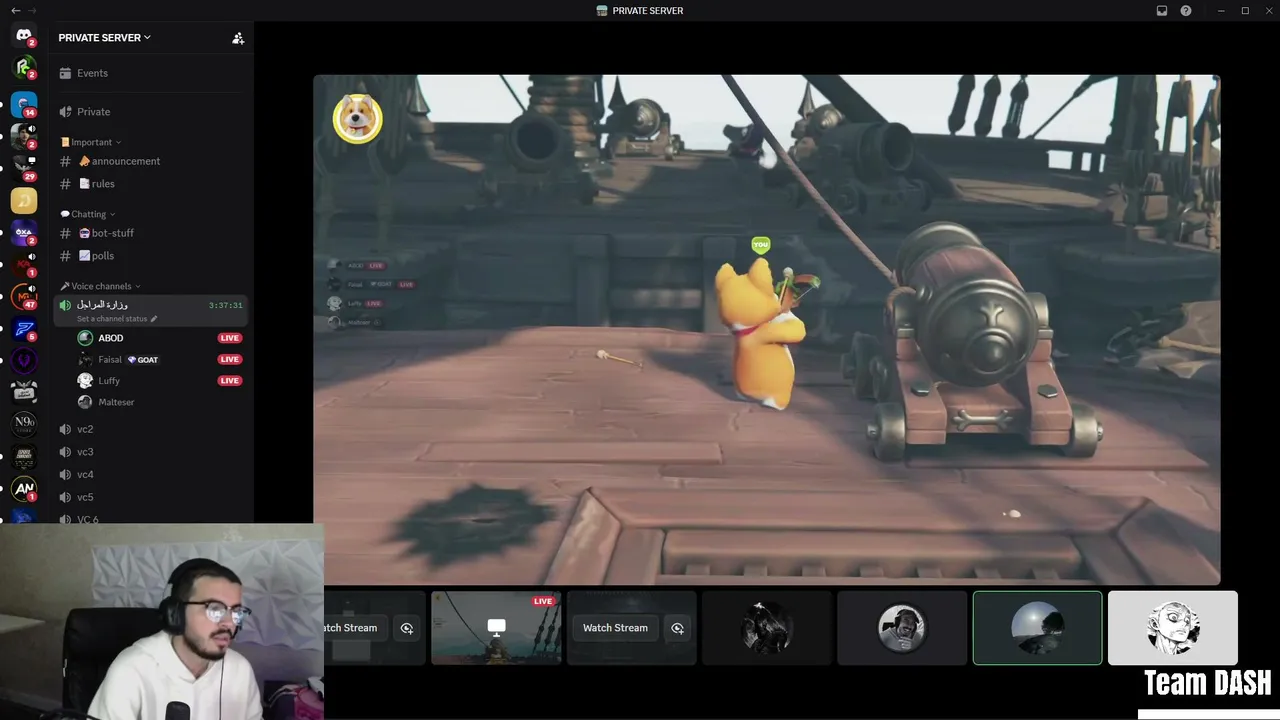The width and height of the screenshot is (1280, 720).
Task: Select the headset man avatar participant tile
Action: click(902, 628)
